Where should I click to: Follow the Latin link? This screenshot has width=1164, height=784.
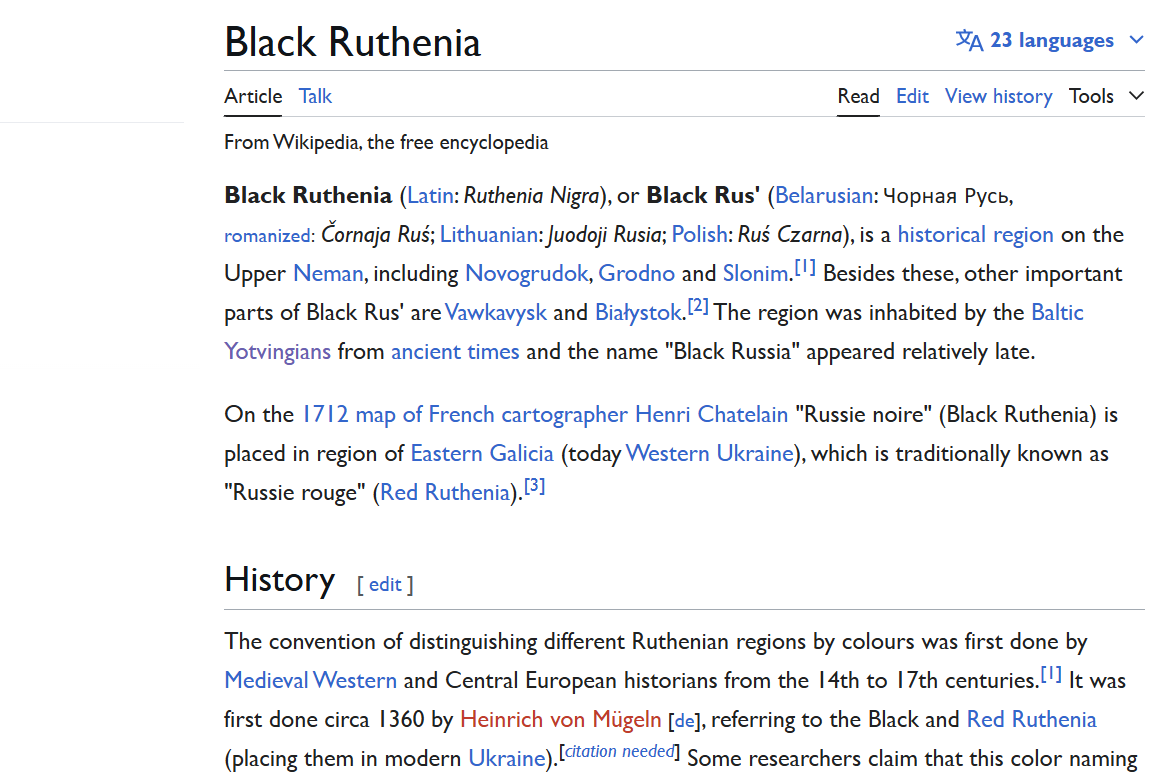coord(431,196)
